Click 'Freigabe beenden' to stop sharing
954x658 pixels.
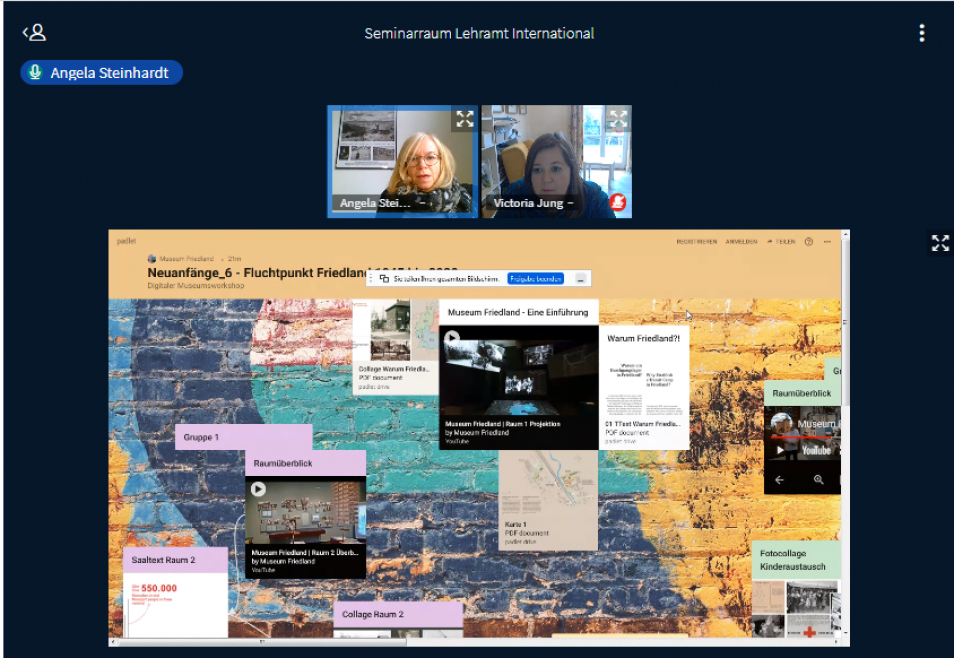pos(535,279)
